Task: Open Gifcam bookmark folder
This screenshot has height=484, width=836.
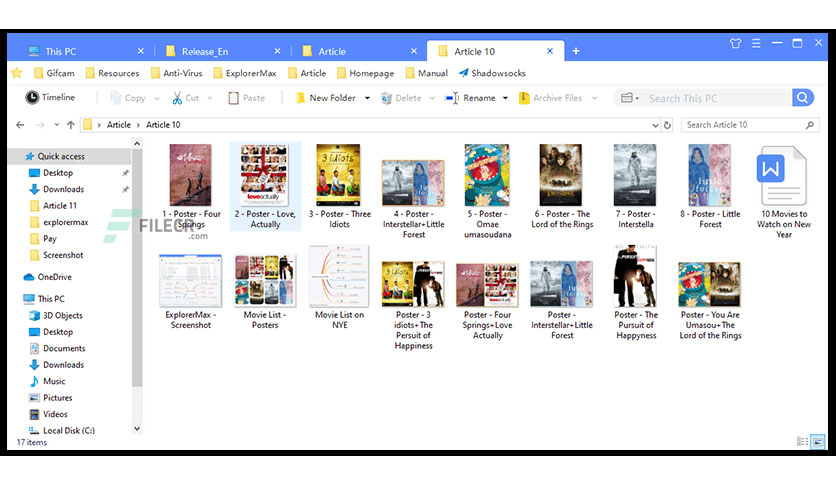Action: tap(54, 73)
